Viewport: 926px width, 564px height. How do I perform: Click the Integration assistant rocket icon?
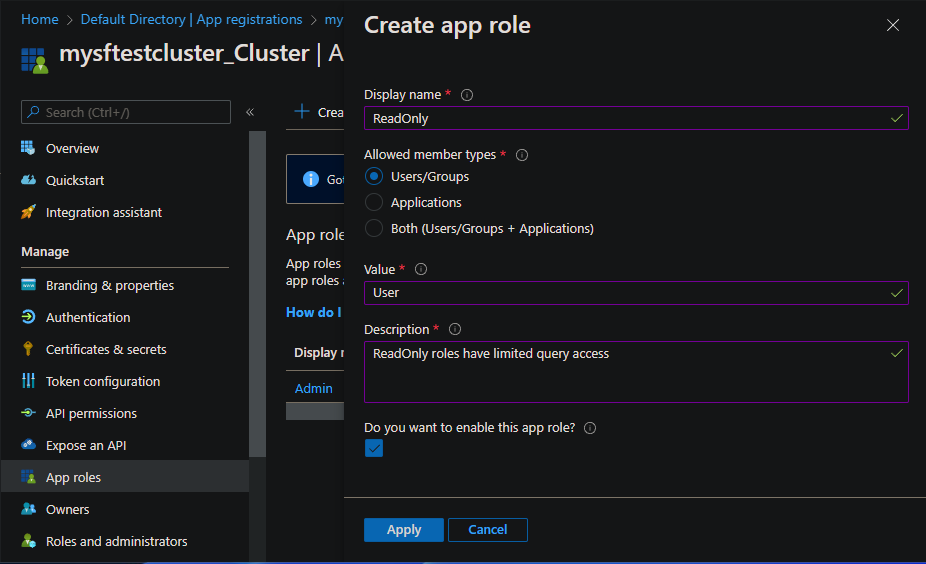point(28,212)
